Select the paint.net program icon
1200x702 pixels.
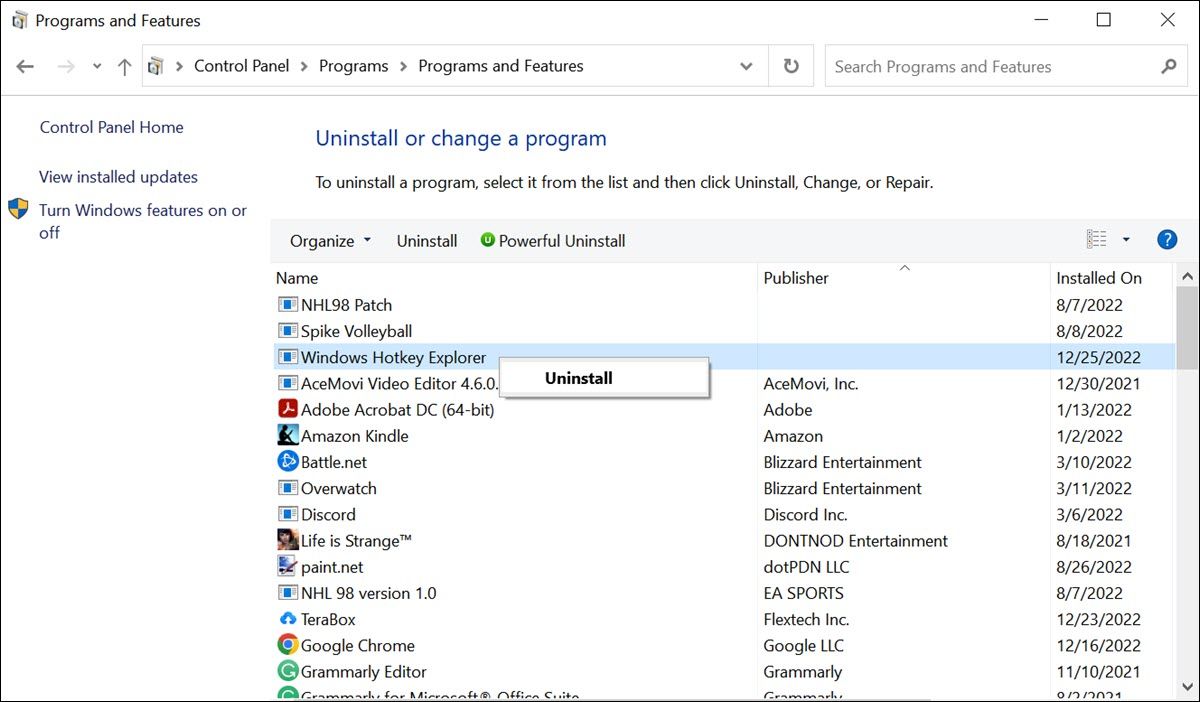(x=287, y=566)
